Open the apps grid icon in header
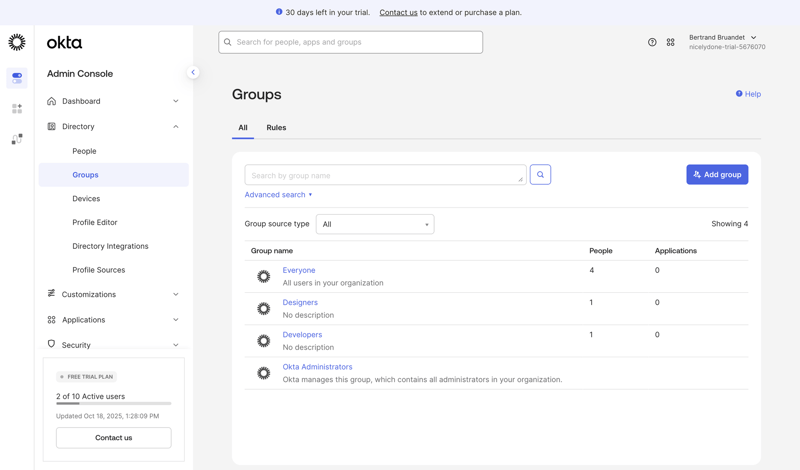This screenshot has width=800, height=470. (670, 42)
